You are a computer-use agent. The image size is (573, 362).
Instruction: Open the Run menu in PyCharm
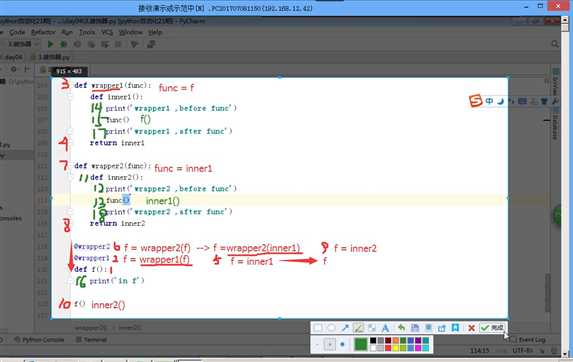(x=67, y=32)
